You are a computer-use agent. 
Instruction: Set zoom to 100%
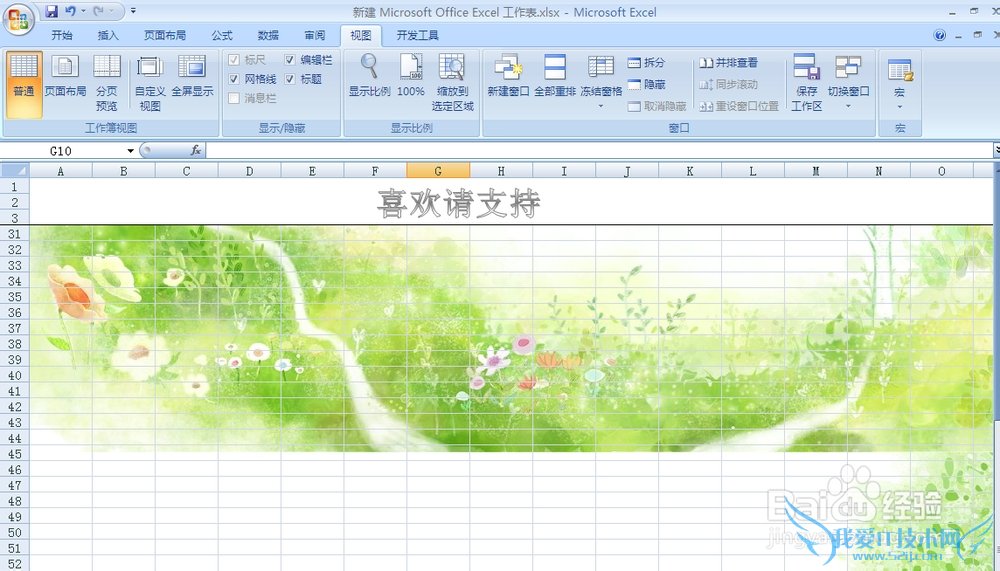tap(411, 77)
